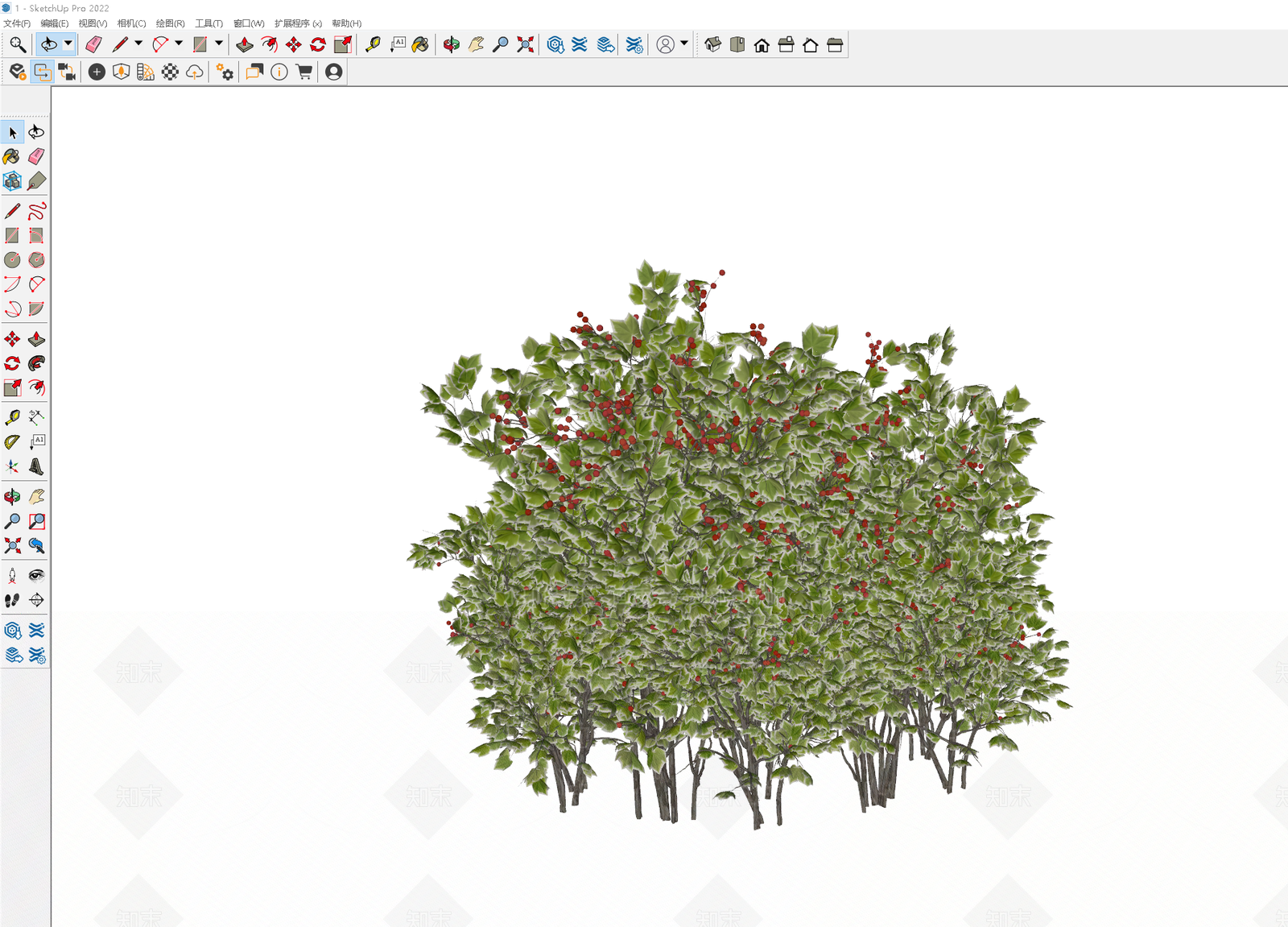
Task: Activate the Follow Me tool
Action: (37, 363)
